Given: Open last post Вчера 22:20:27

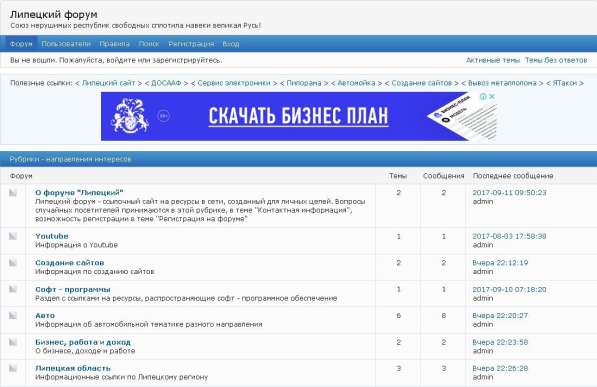Looking at the screenshot, I should (500, 316).
